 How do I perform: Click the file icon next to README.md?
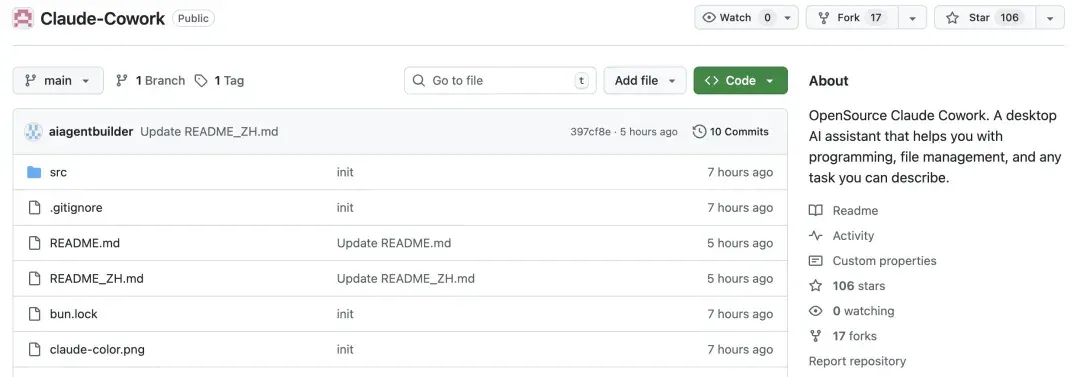[34, 243]
